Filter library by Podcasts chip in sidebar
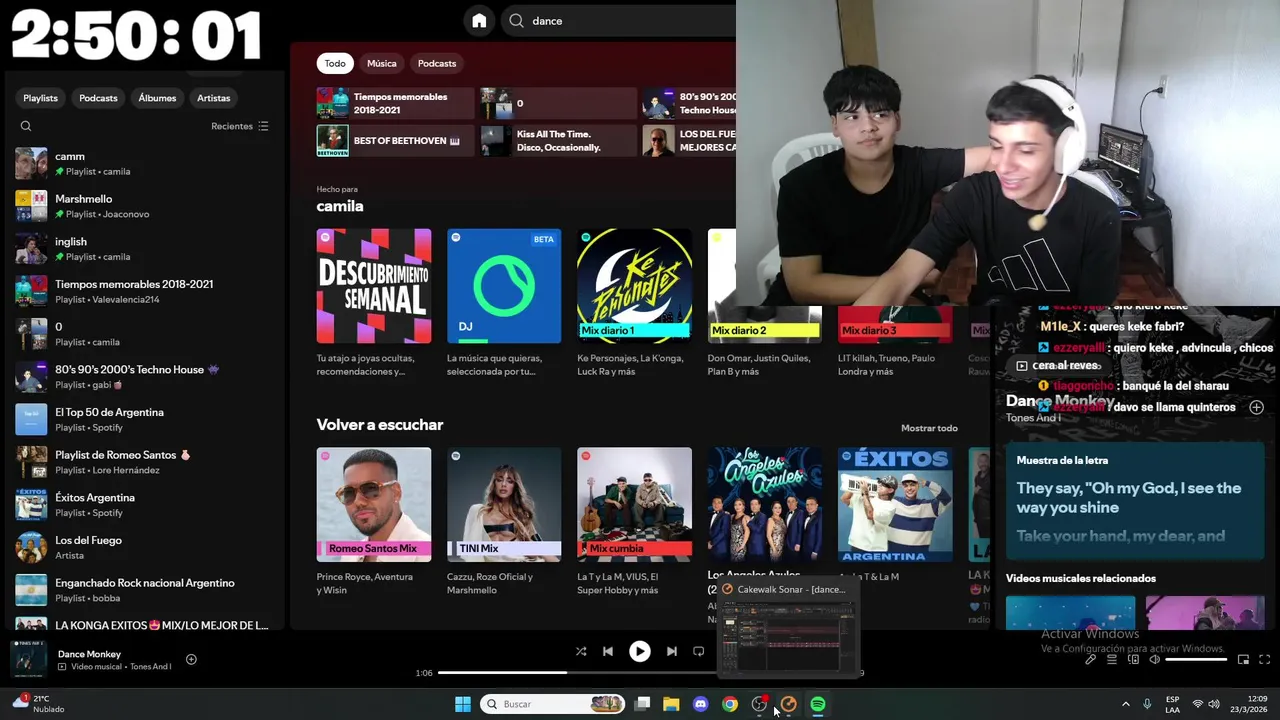The height and width of the screenshot is (720, 1280). point(98,98)
